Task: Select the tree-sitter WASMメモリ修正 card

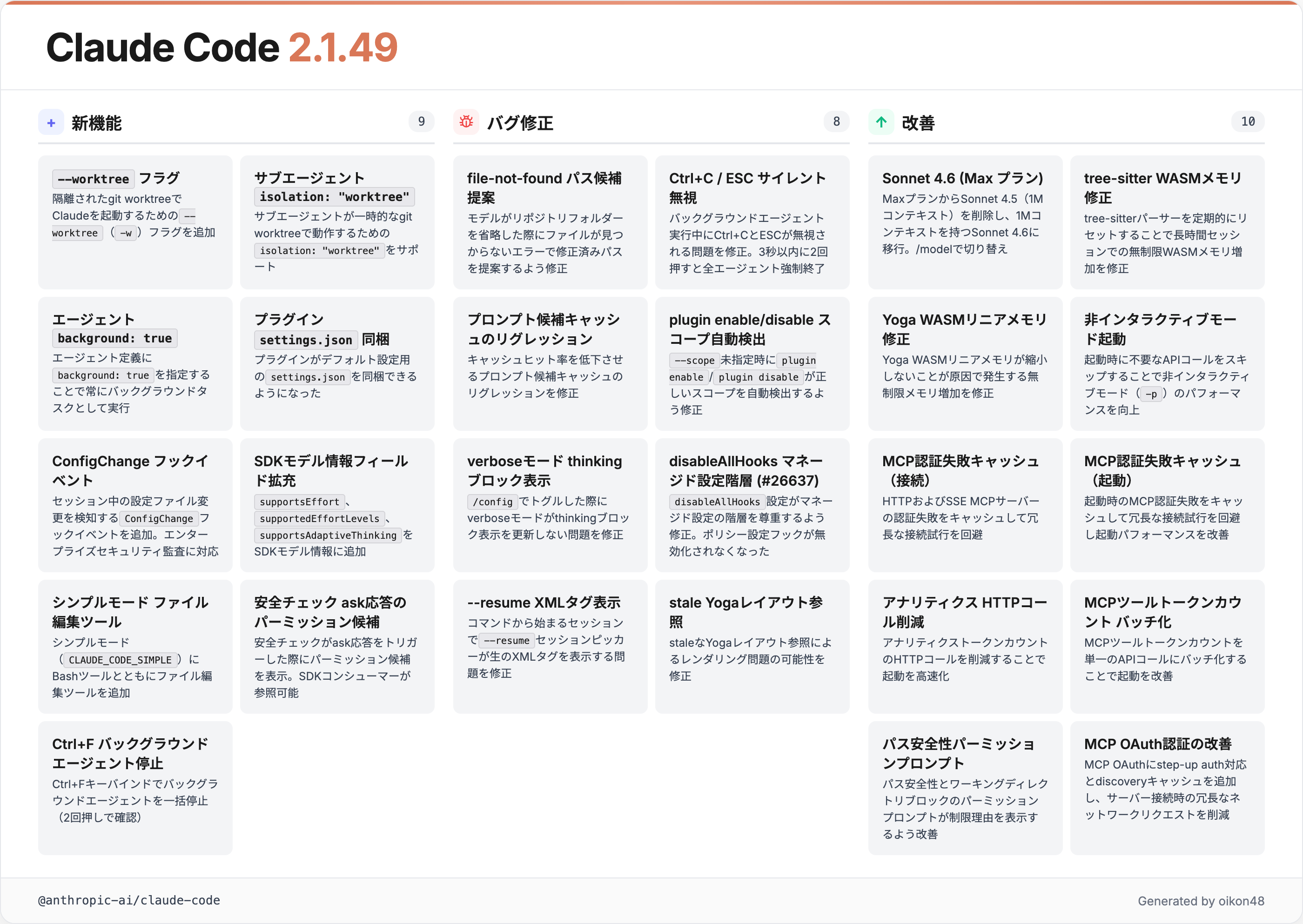Action: tap(1167, 222)
